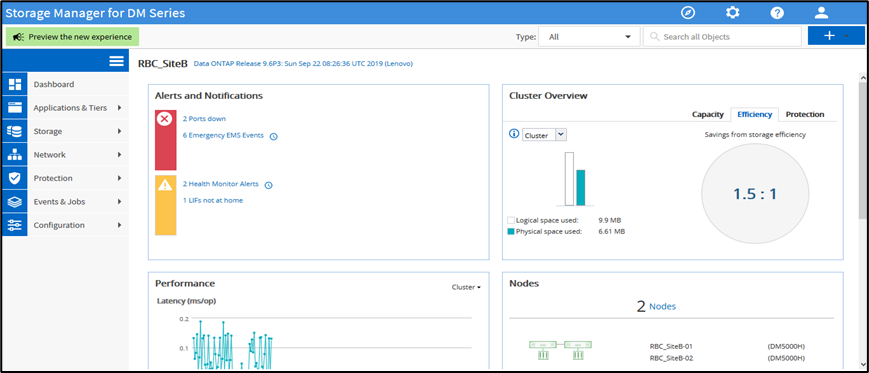Switch to the Protection tab
Image resolution: width=869 pixels, height=373 pixels.
tap(805, 114)
